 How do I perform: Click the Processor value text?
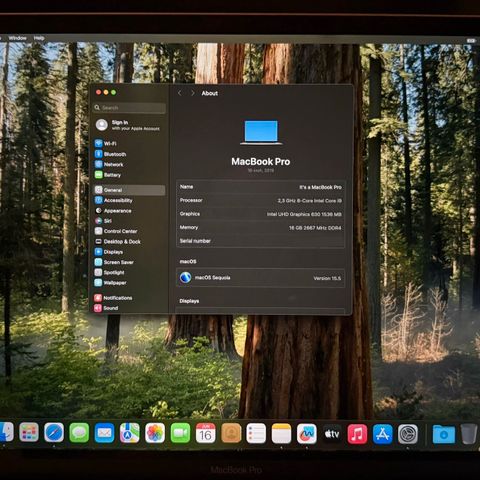click(x=310, y=201)
